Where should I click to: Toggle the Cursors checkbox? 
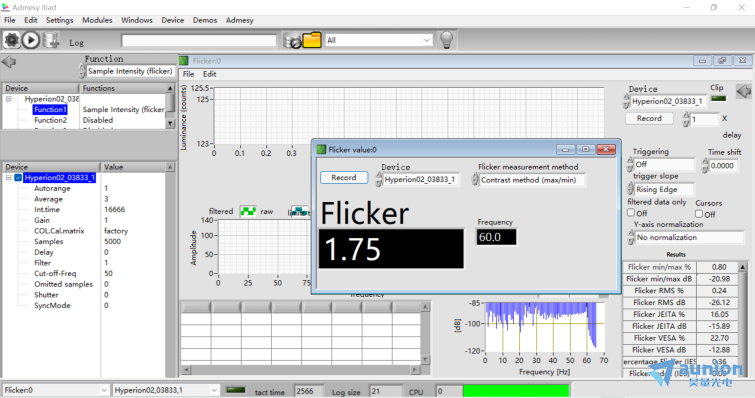[699, 214]
